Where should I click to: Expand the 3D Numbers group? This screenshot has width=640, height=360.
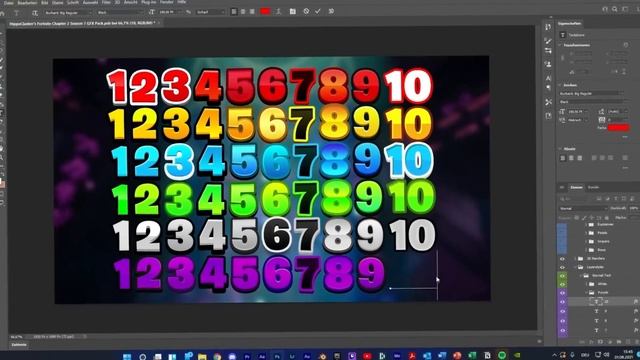pos(576,259)
